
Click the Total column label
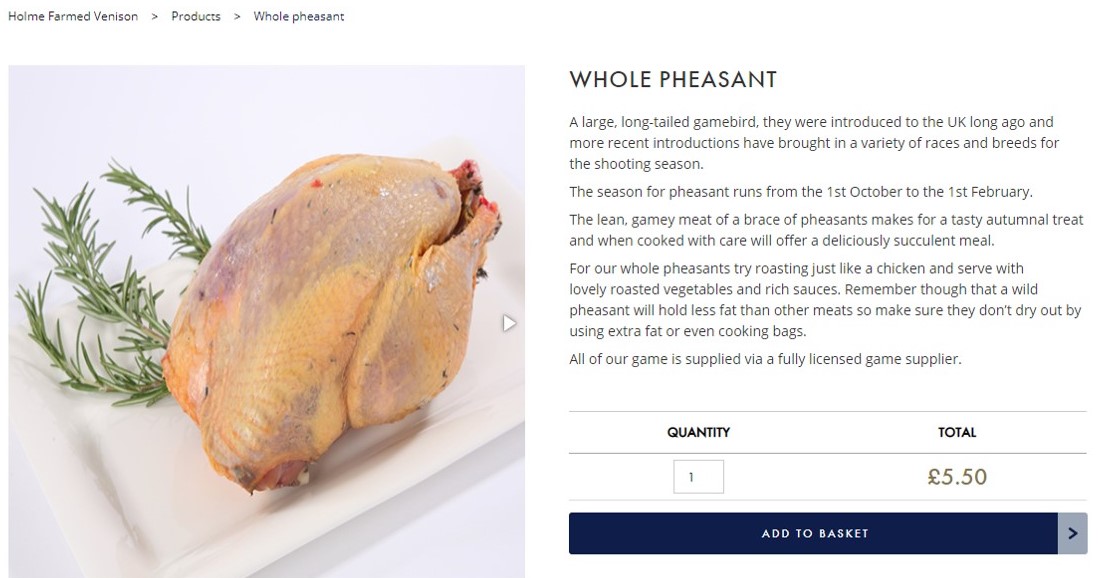957,432
